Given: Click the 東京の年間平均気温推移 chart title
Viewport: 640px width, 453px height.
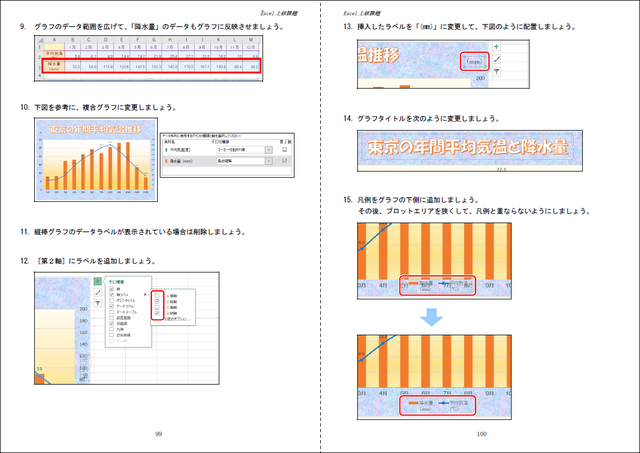Looking at the screenshot, I should [x=96, y=130].
